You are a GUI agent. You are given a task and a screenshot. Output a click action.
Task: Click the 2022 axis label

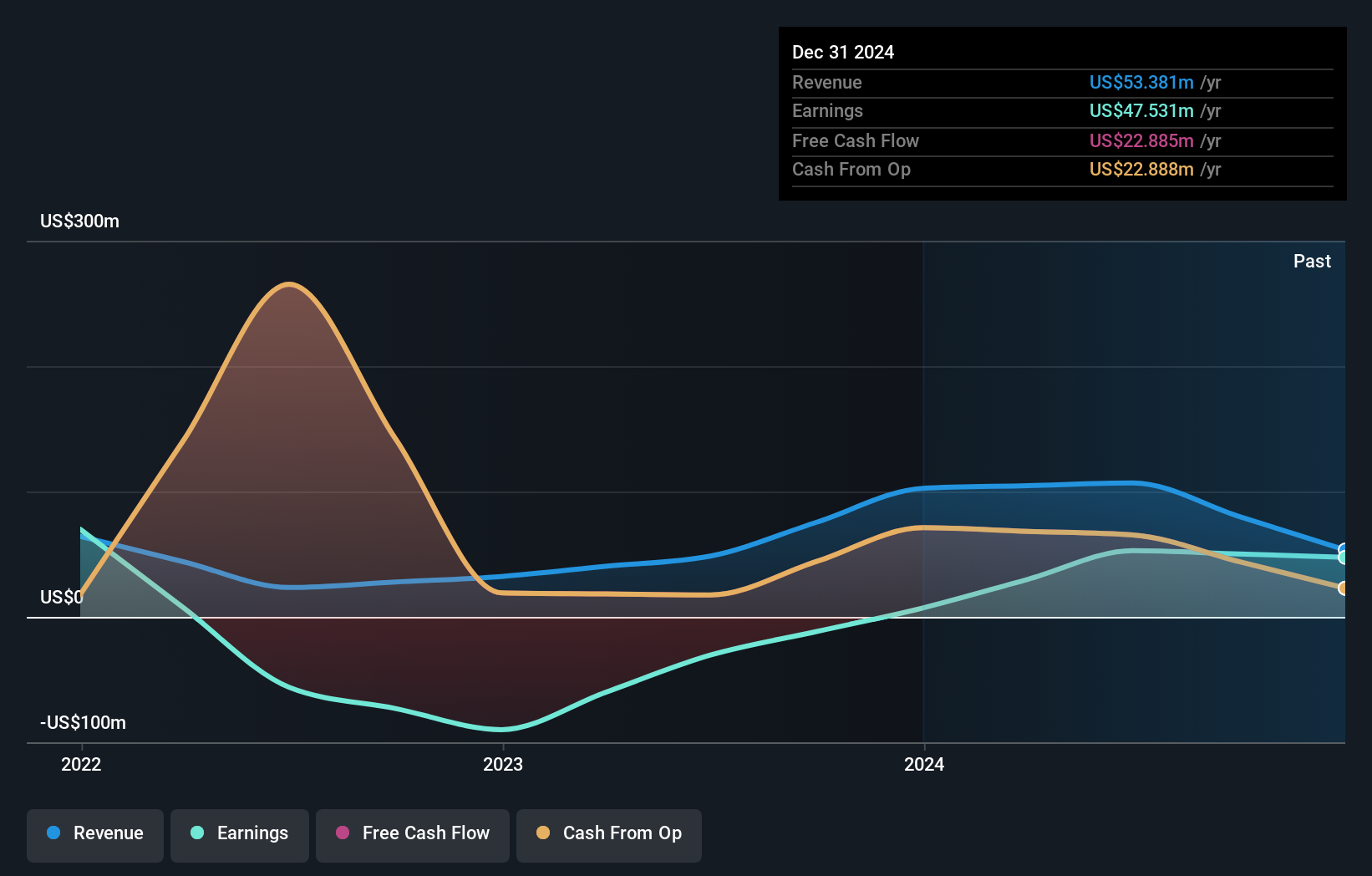81,764
